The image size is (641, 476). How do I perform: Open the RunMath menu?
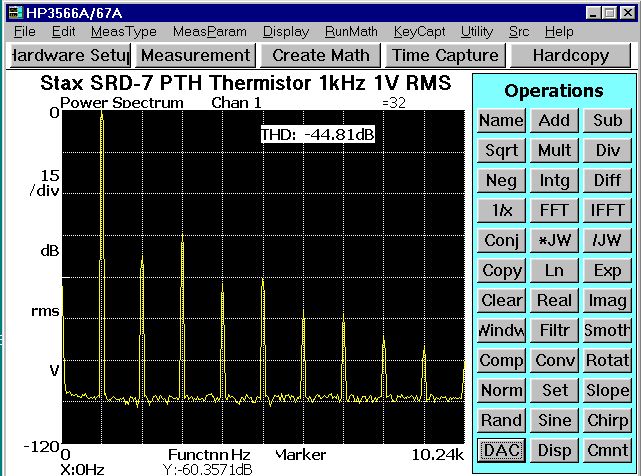[351, 31]
